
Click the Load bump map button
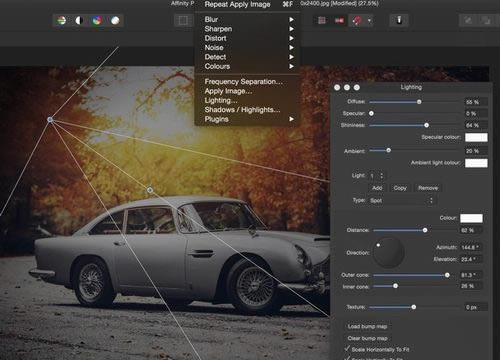(x=367, y=326)
